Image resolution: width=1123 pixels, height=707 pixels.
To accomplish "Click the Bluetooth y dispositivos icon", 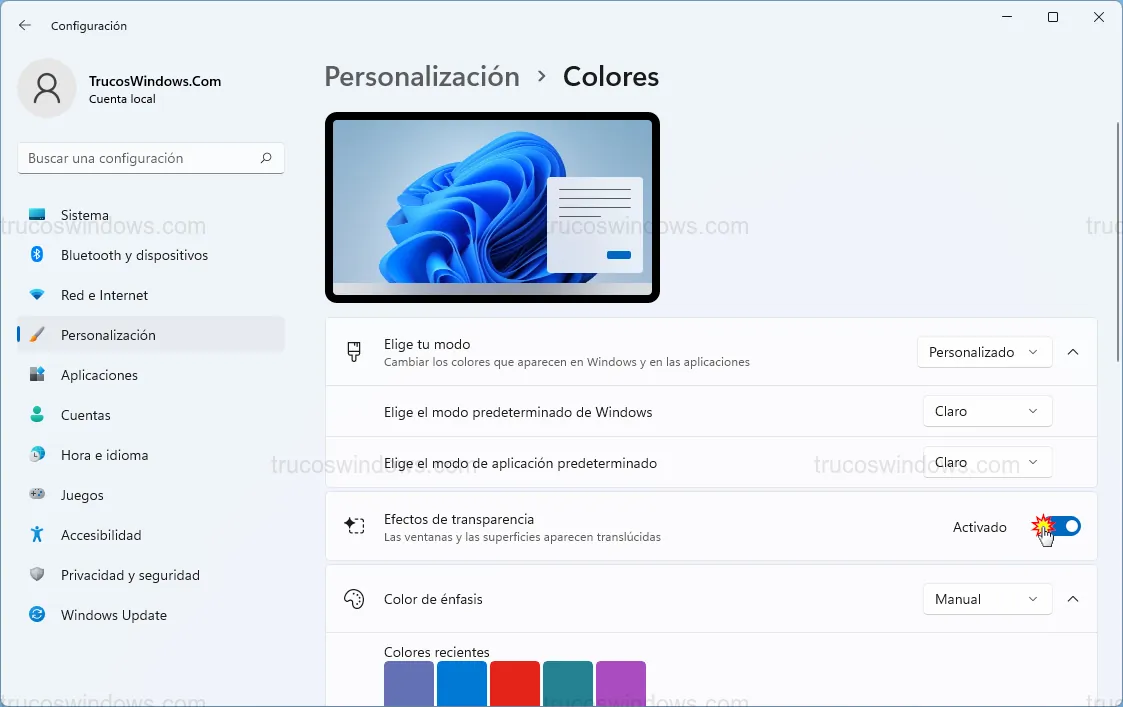I will (37, 255).
